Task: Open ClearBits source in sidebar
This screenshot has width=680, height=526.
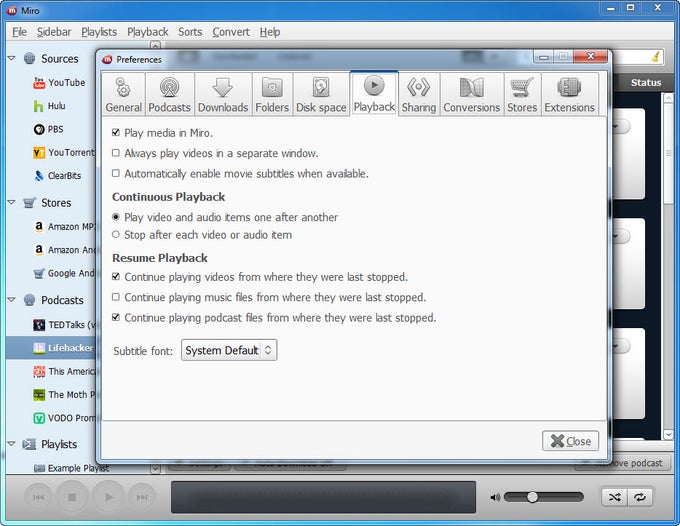Action: coord(58,176)
